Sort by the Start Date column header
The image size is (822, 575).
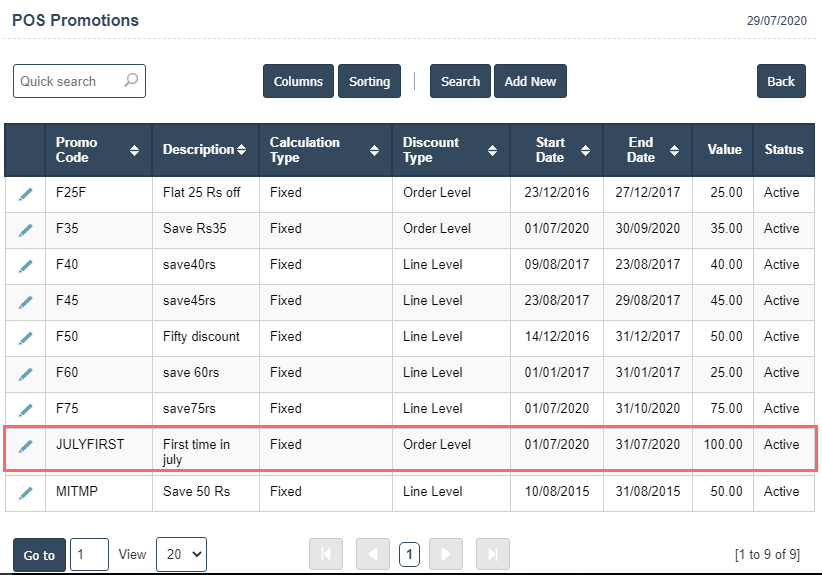tap(584, 150)
